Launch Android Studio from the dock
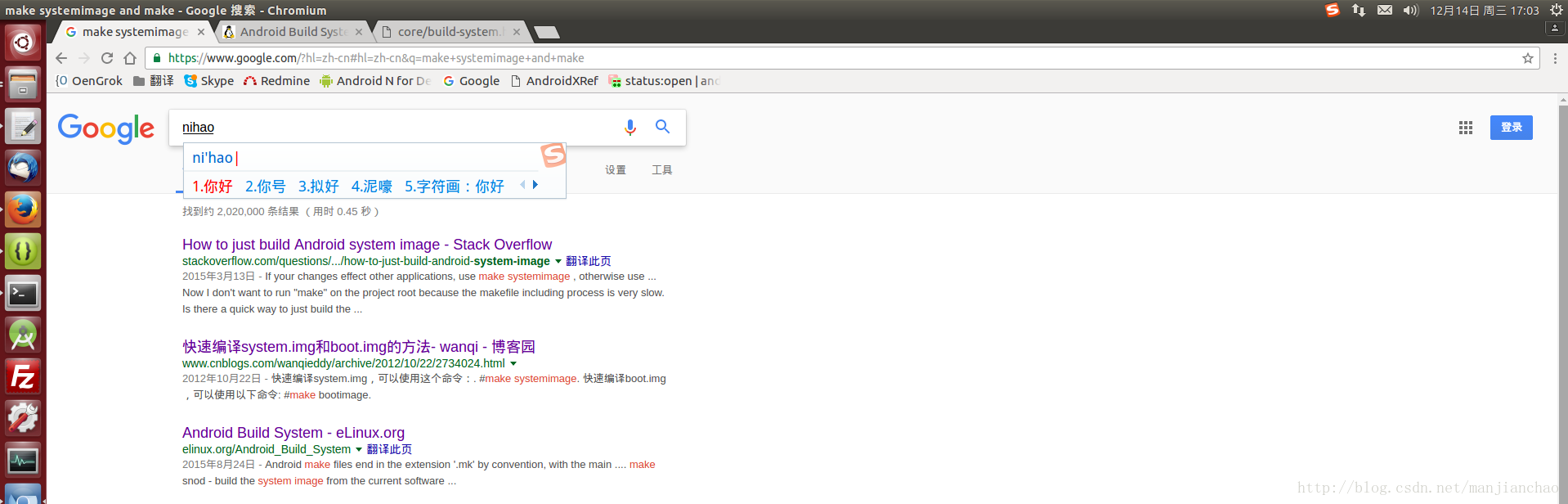This screenshot has width=1568, height=504. coord(23,335)
